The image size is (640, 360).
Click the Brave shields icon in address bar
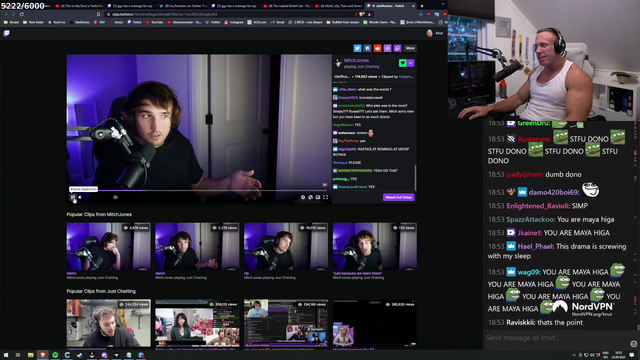[x=362, y=14]
